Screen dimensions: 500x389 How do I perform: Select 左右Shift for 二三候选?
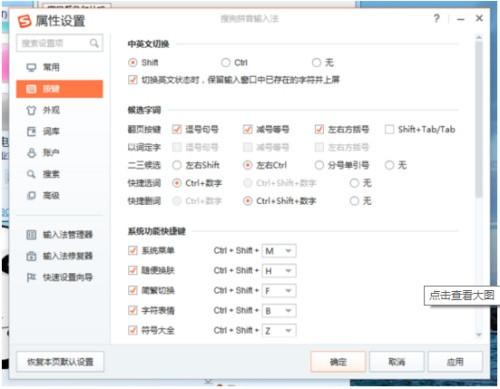(x=177, y=165)
